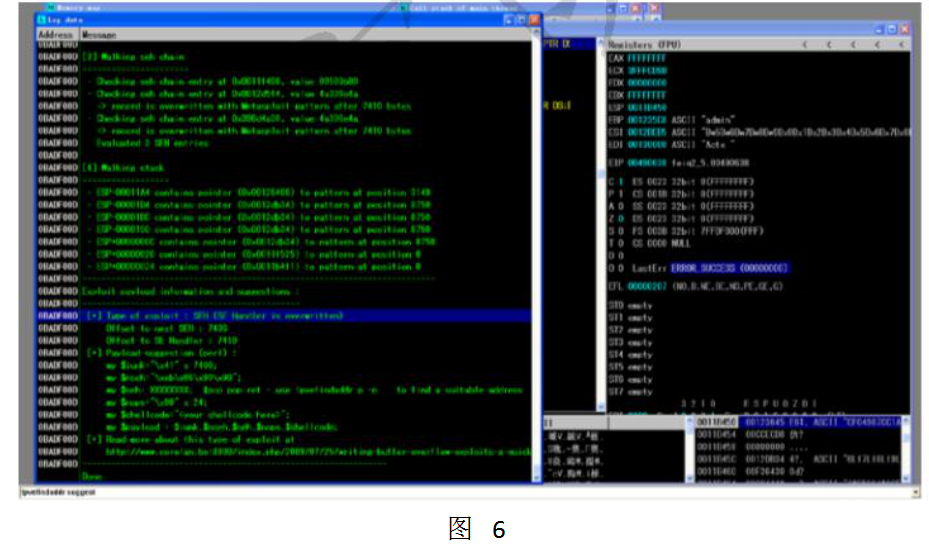Click the ST7 empty FPU register
Screen dimensions: 929x545
(x=630, y=392)
